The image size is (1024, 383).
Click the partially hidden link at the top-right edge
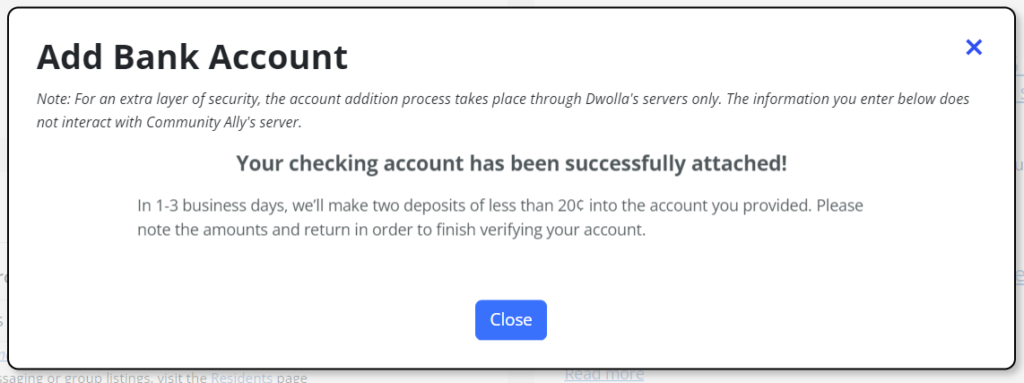(1020, 92)
